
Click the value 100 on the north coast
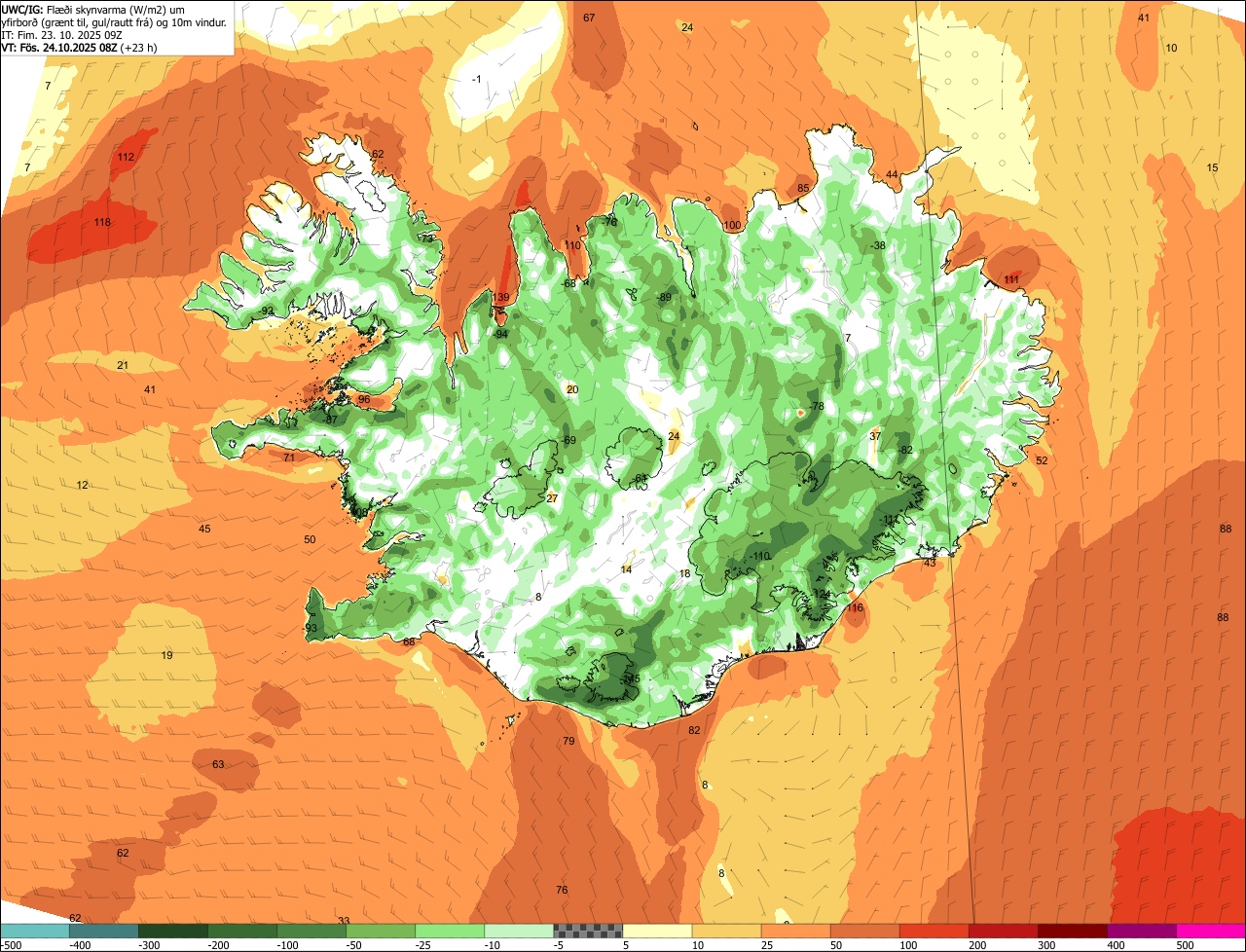click(x=732, y=226)
